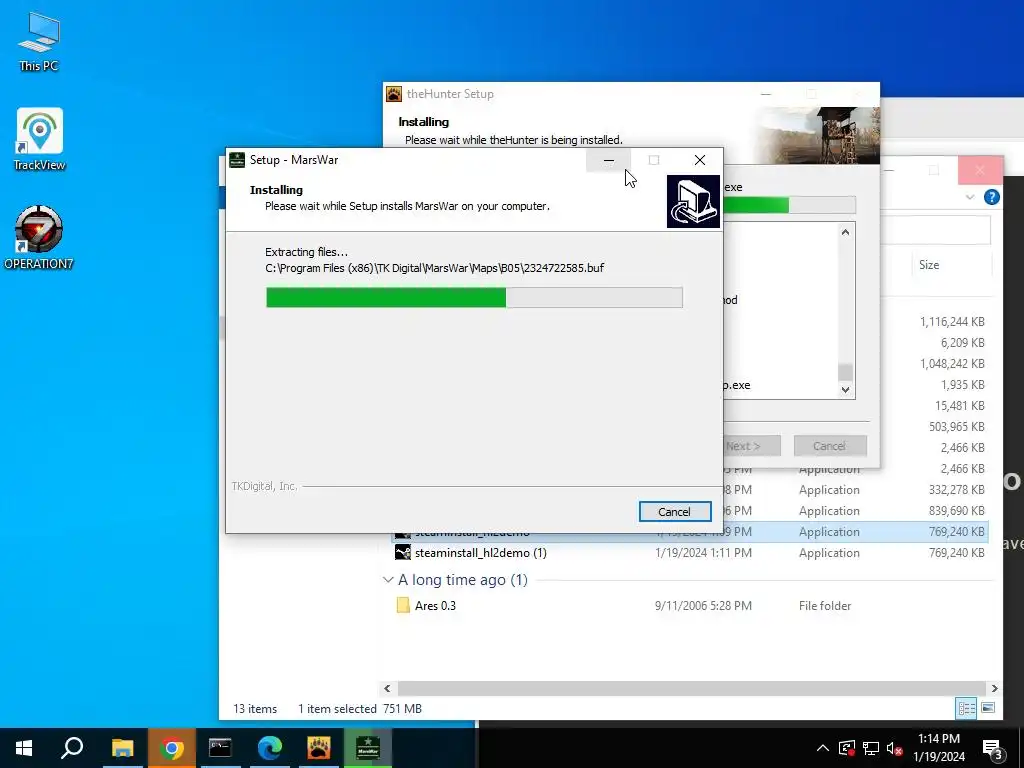
Task: Open the Windows Start menu
Action: point(24,748)
